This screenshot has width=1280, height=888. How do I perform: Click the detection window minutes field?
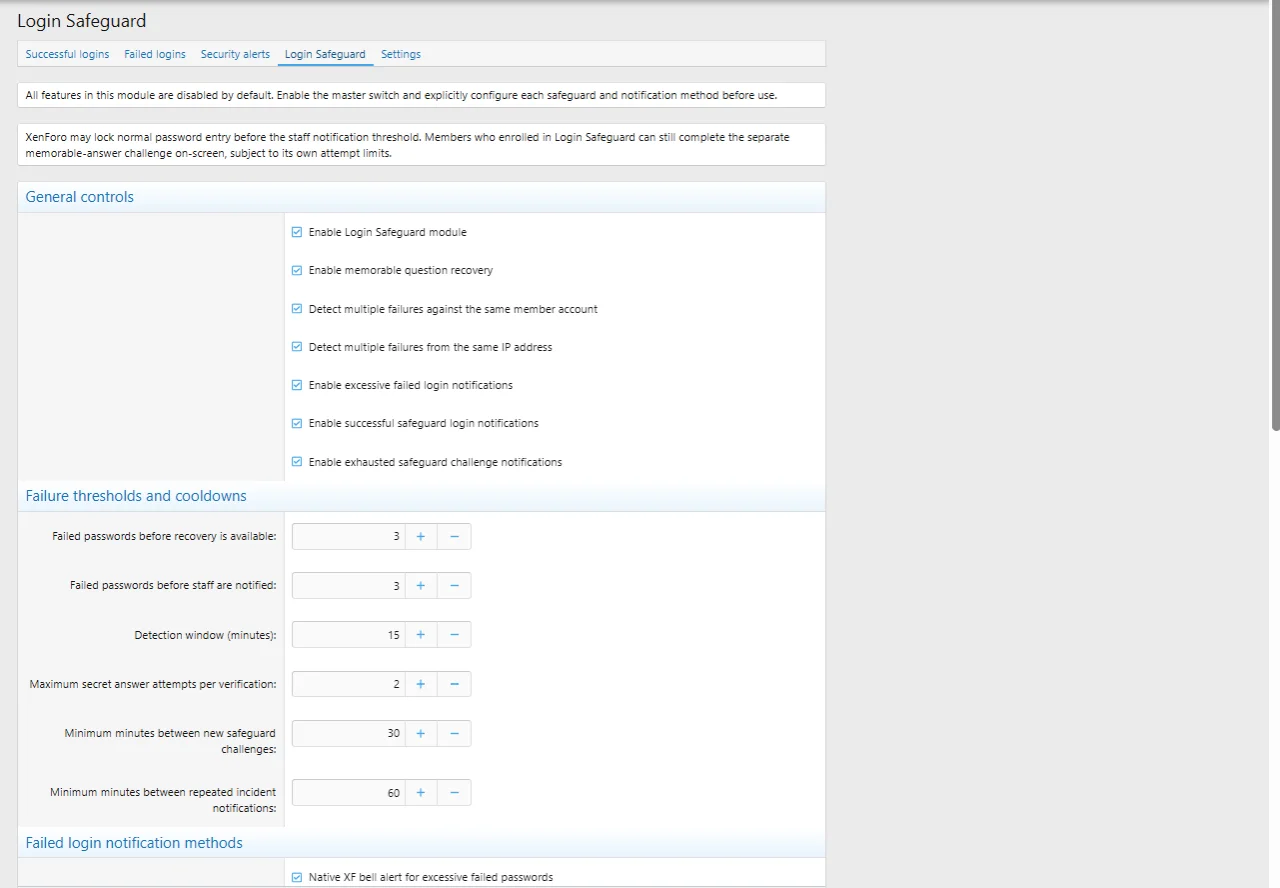347,635
